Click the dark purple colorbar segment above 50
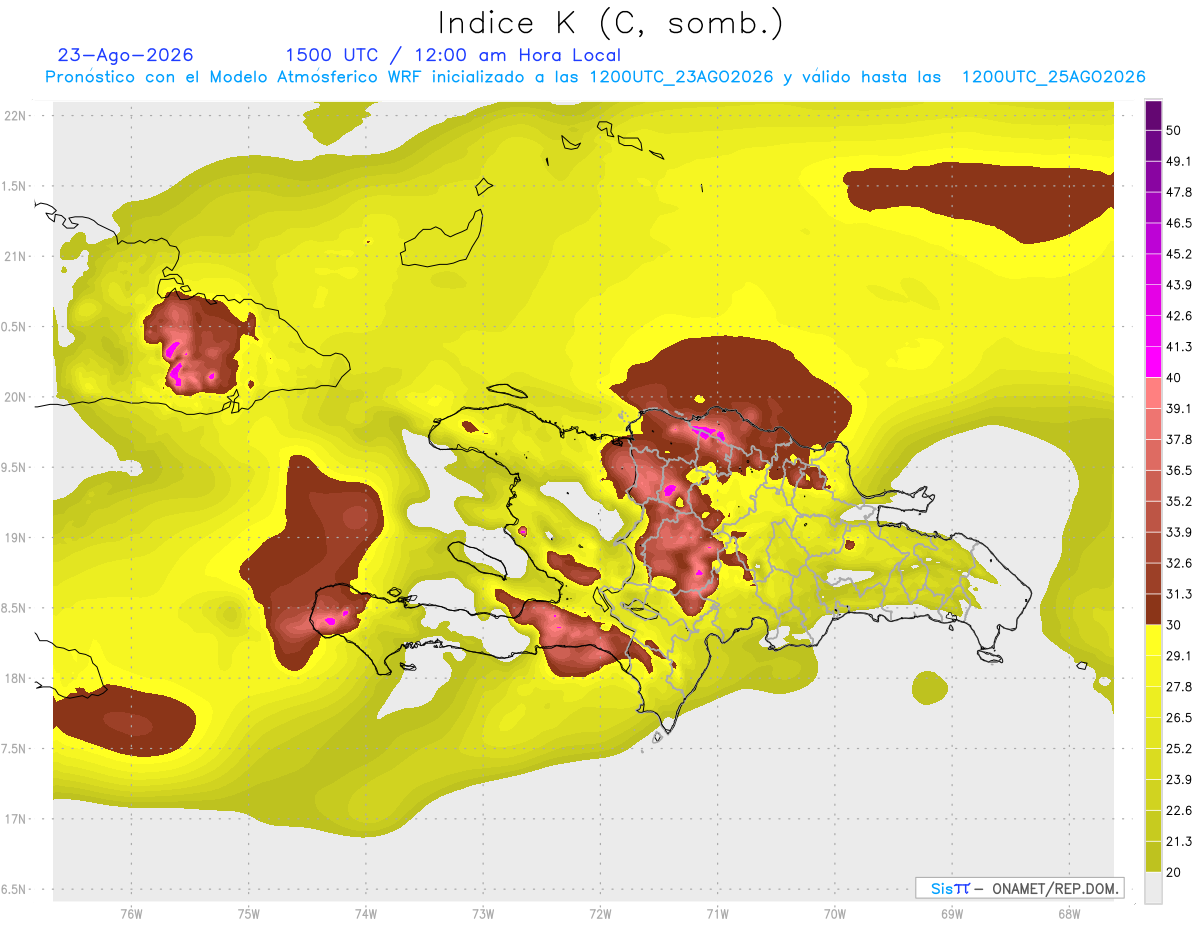This screenshot has width=1200, height=927. 1154,116
